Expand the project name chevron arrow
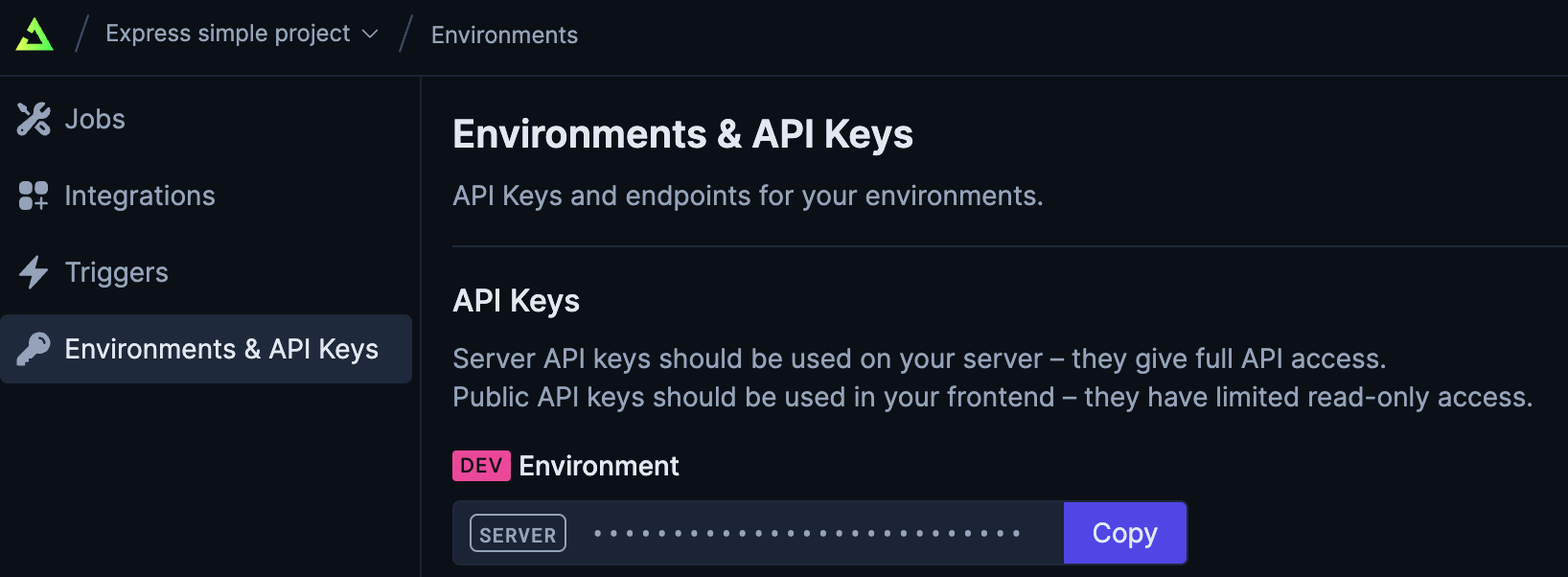 [x=370, y=35]
